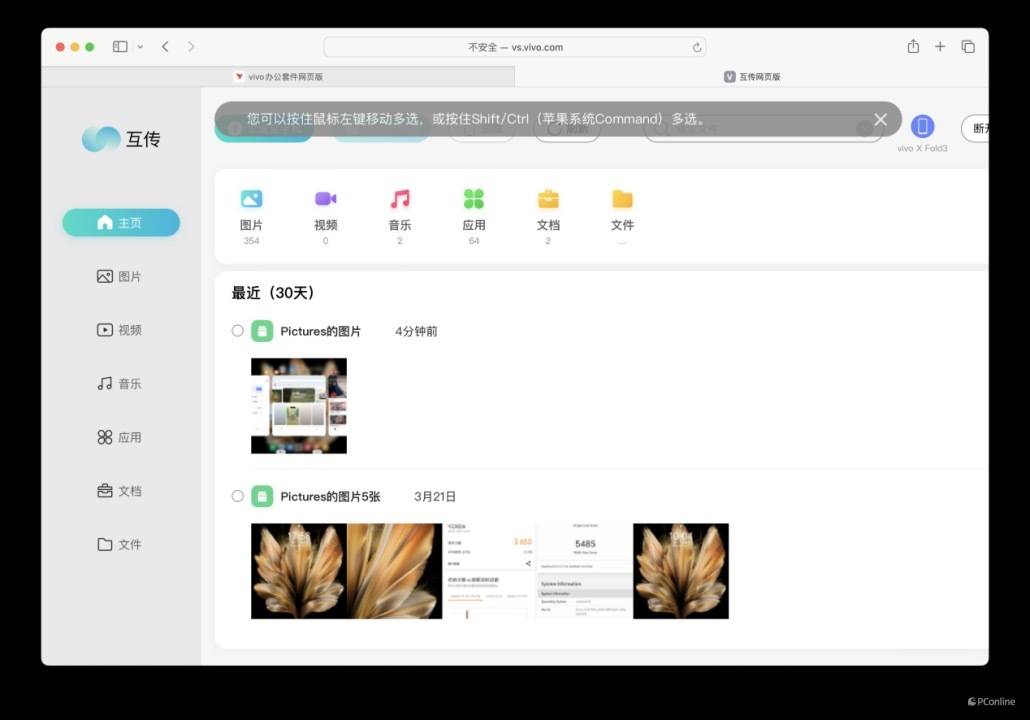The width and height of the screenshot is (1030, 720).
Task: Reload the page with refresh icon
Action: 697,47
